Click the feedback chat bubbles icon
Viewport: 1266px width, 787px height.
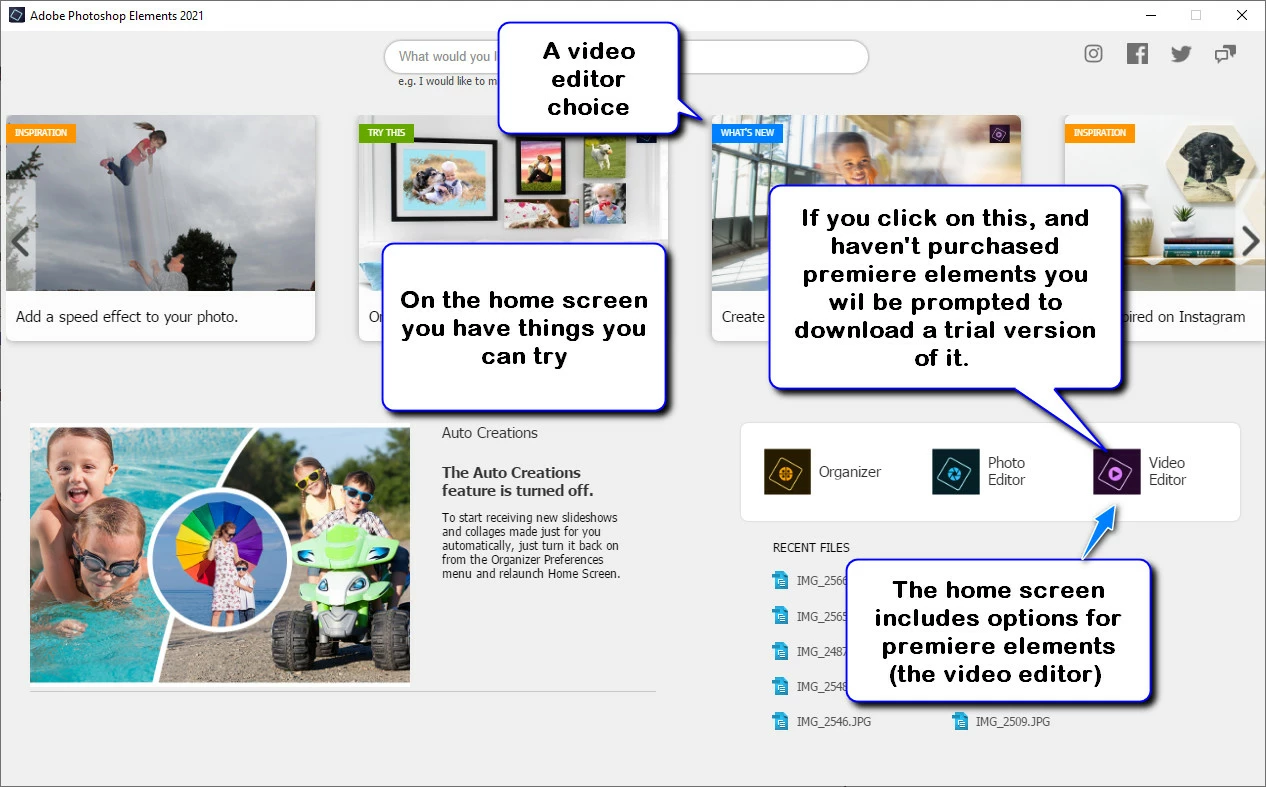[1225, 54]
